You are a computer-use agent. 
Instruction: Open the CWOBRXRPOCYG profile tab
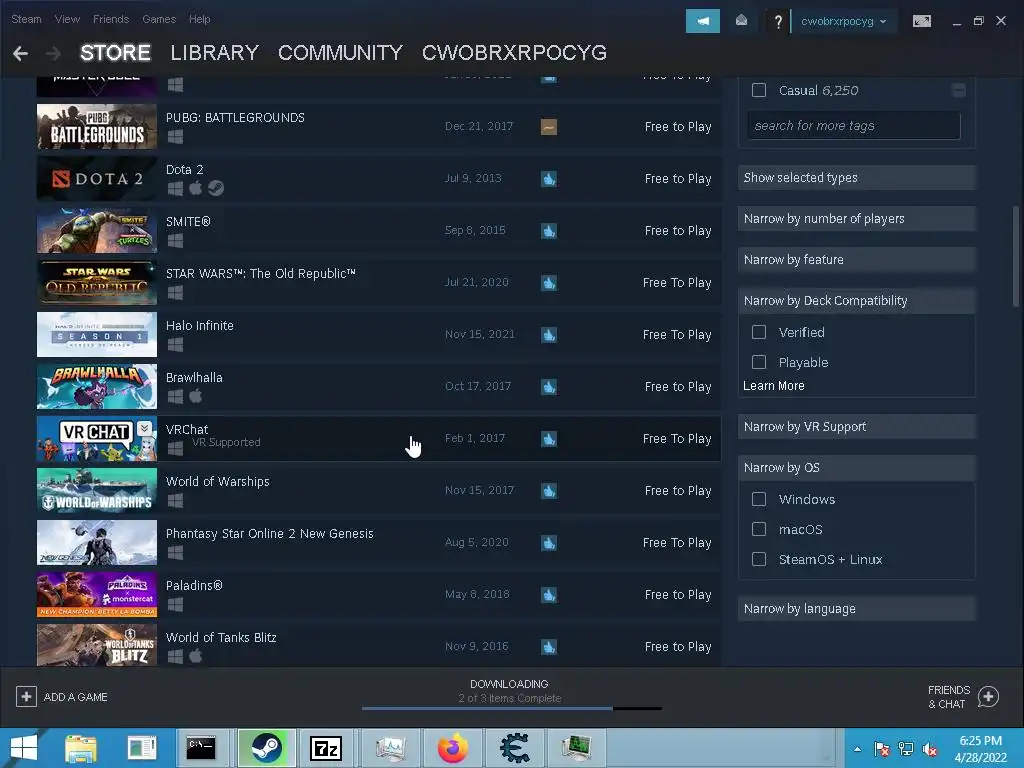tap(515, 53)
